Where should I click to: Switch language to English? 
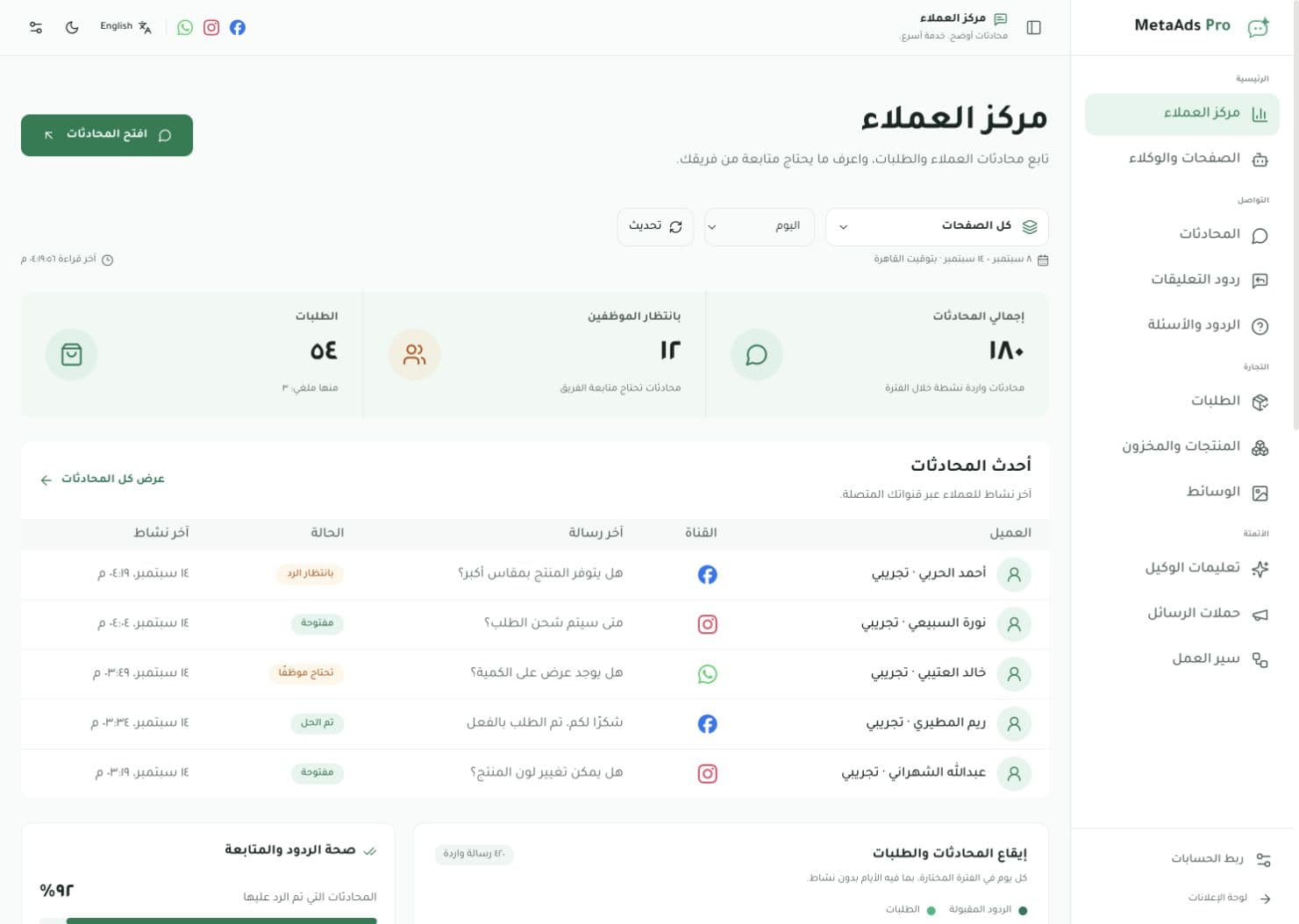click(125, 26)
